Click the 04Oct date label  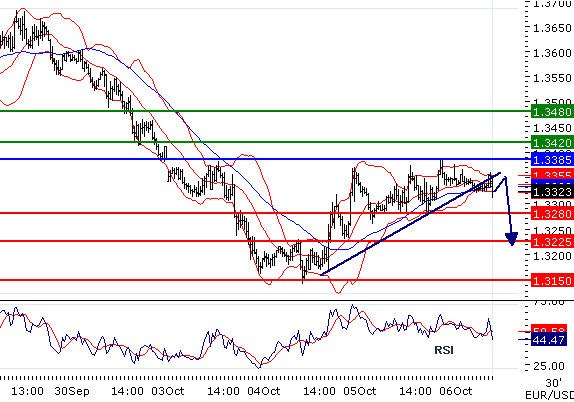pyautogui.click(x=264, y=391)
